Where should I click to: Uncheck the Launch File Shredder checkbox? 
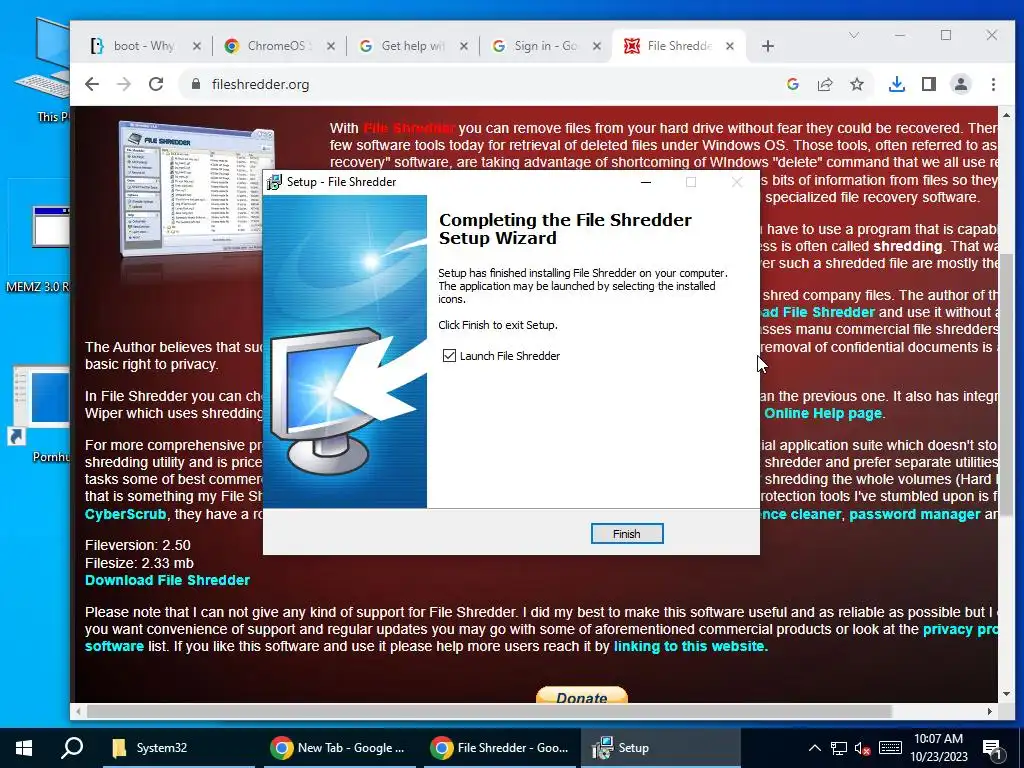[449, 355]
